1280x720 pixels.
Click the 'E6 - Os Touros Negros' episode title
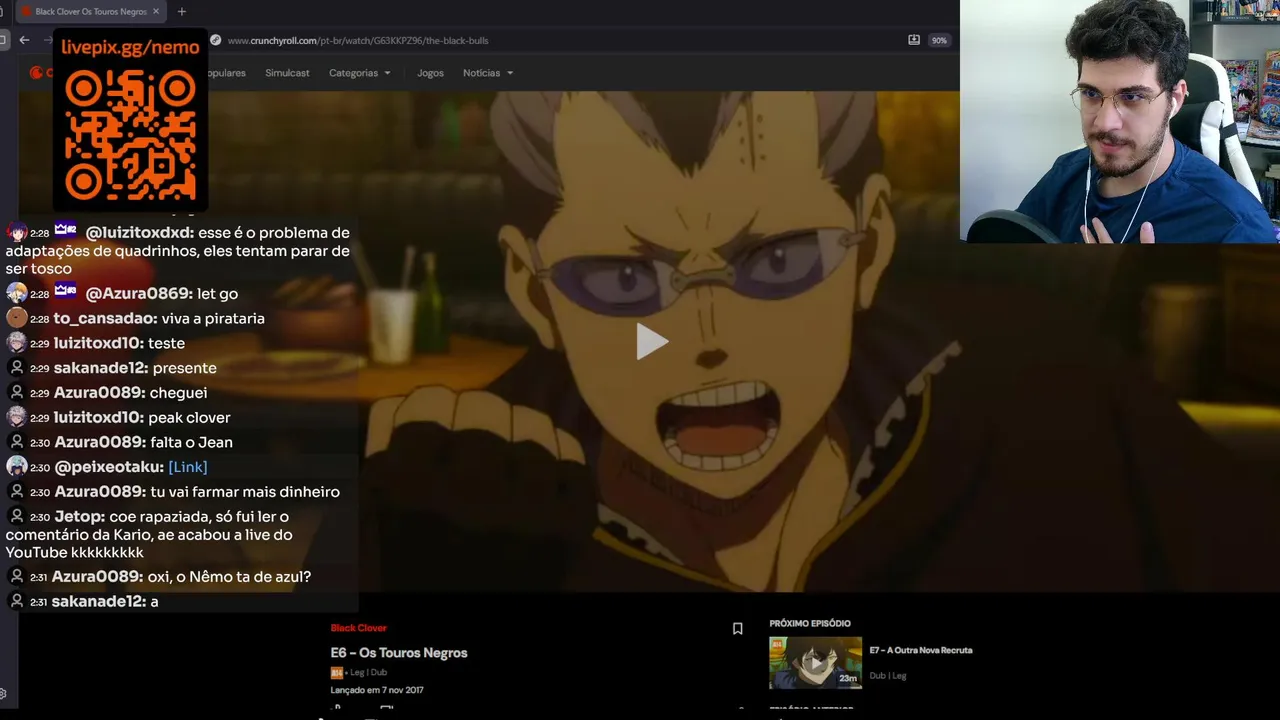(399, 653)
